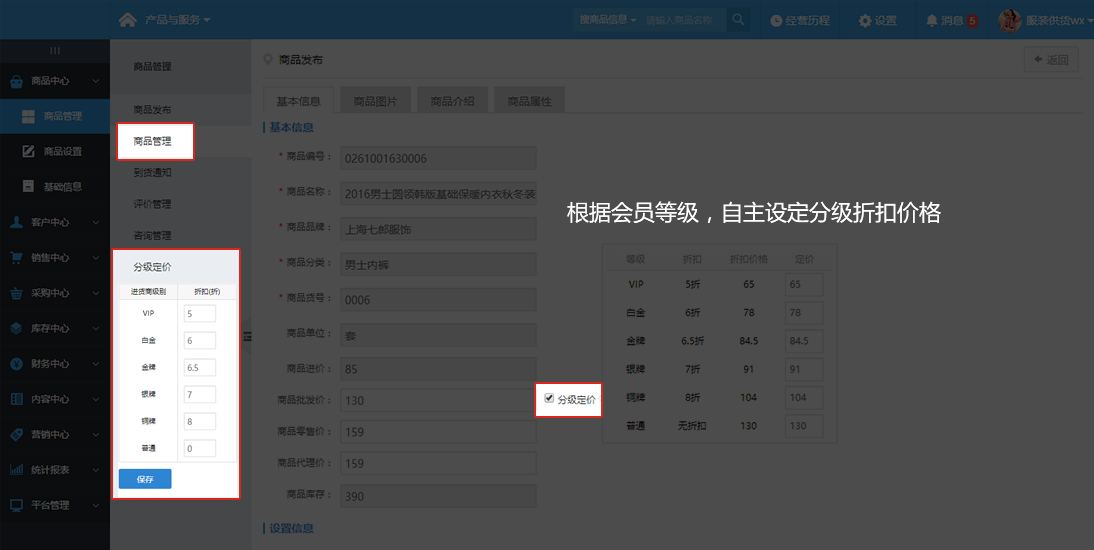Click 商品编号 field 0261001630006

438,158
